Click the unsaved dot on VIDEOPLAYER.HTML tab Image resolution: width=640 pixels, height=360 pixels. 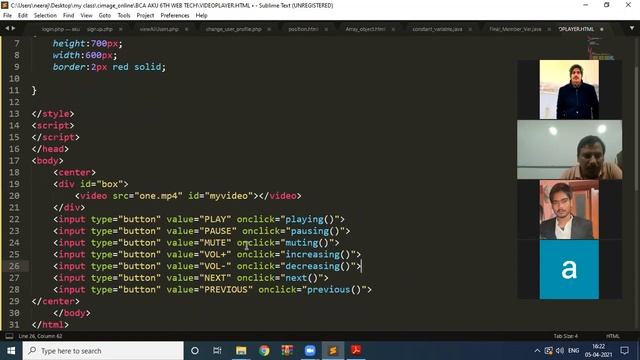click(602, 29)
